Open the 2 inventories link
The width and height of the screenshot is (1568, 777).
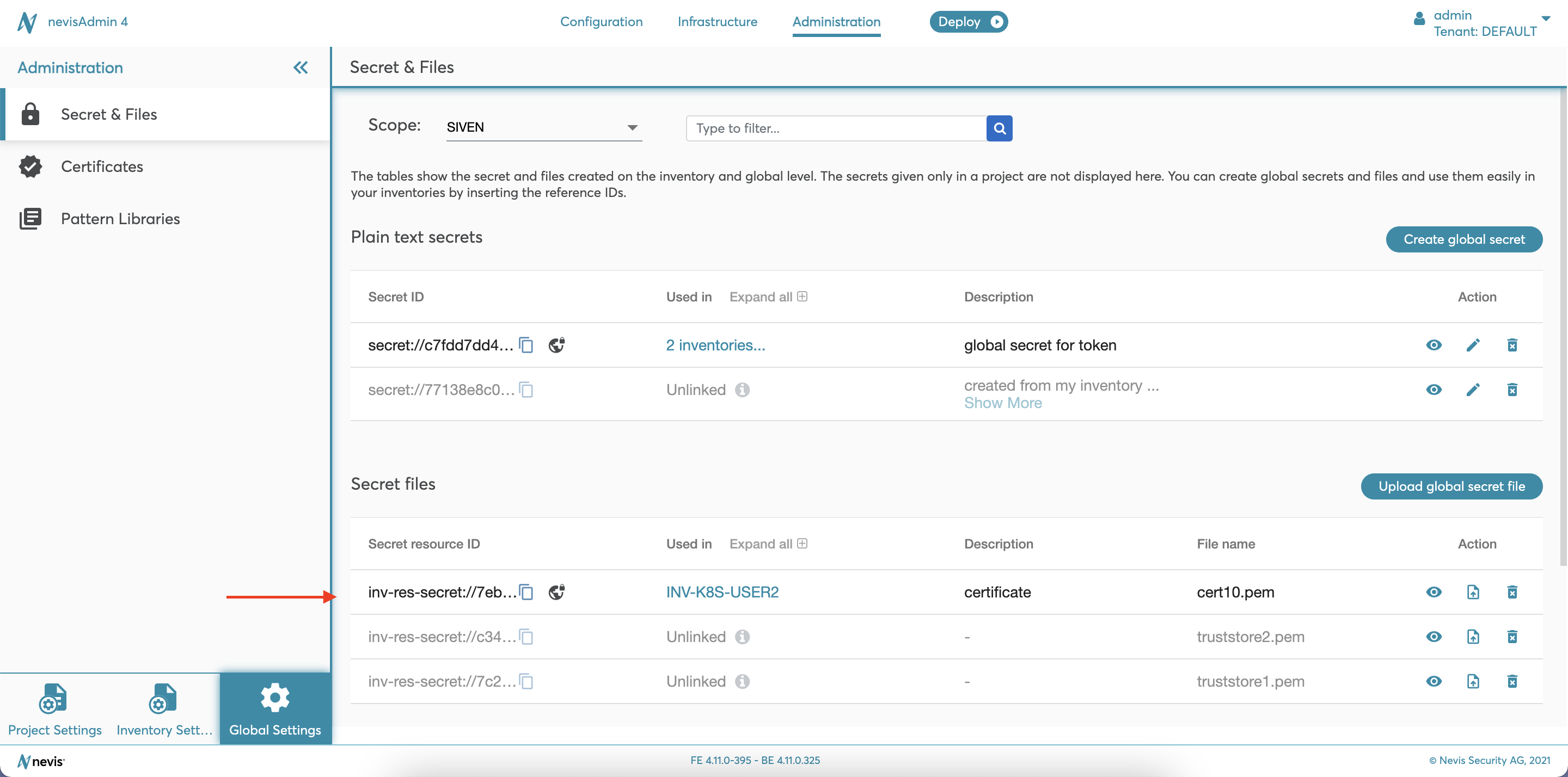[x=715, y=345]
